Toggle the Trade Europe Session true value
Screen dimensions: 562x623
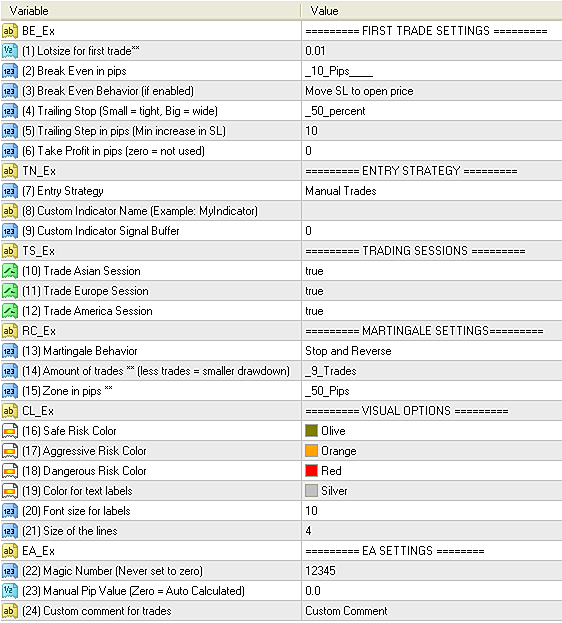point(432,291)
